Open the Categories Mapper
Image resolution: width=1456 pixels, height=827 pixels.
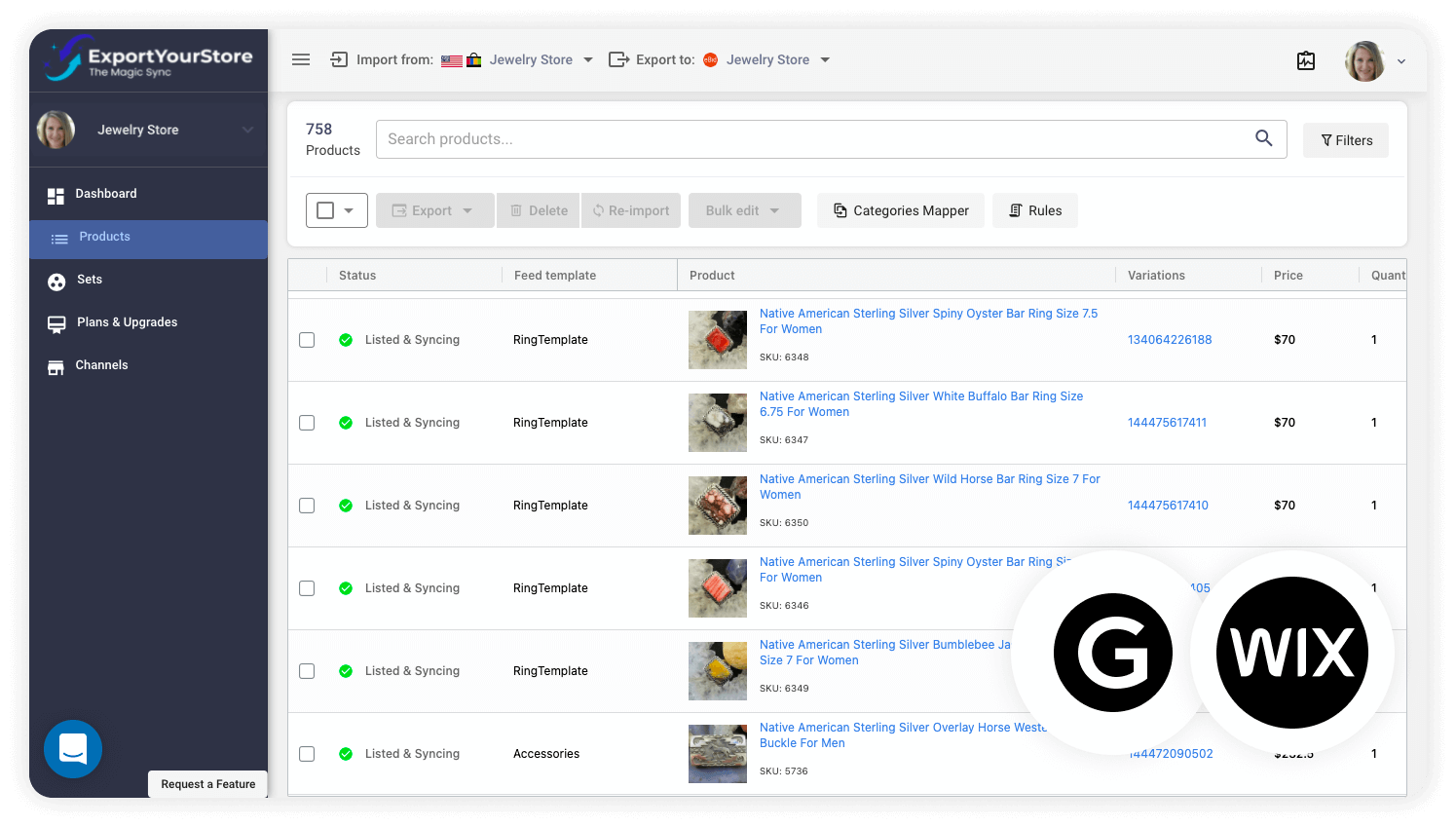tap(900, 210)
